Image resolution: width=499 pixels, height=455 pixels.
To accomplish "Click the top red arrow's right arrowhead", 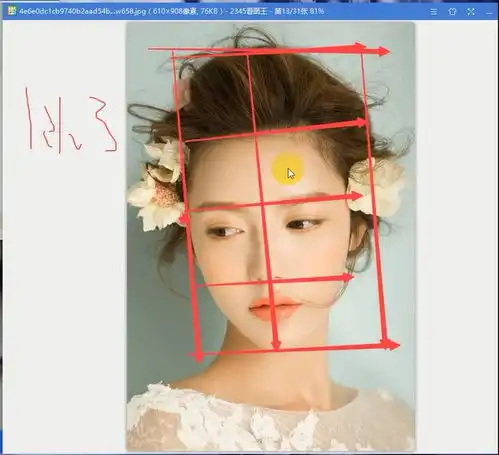I will click(383, 51).
